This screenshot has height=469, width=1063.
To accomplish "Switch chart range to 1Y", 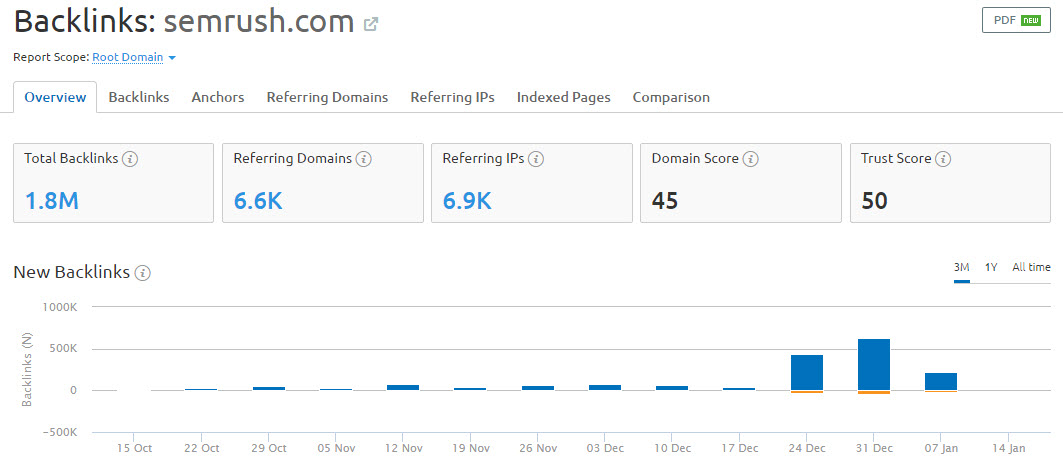I will point(991,268).
